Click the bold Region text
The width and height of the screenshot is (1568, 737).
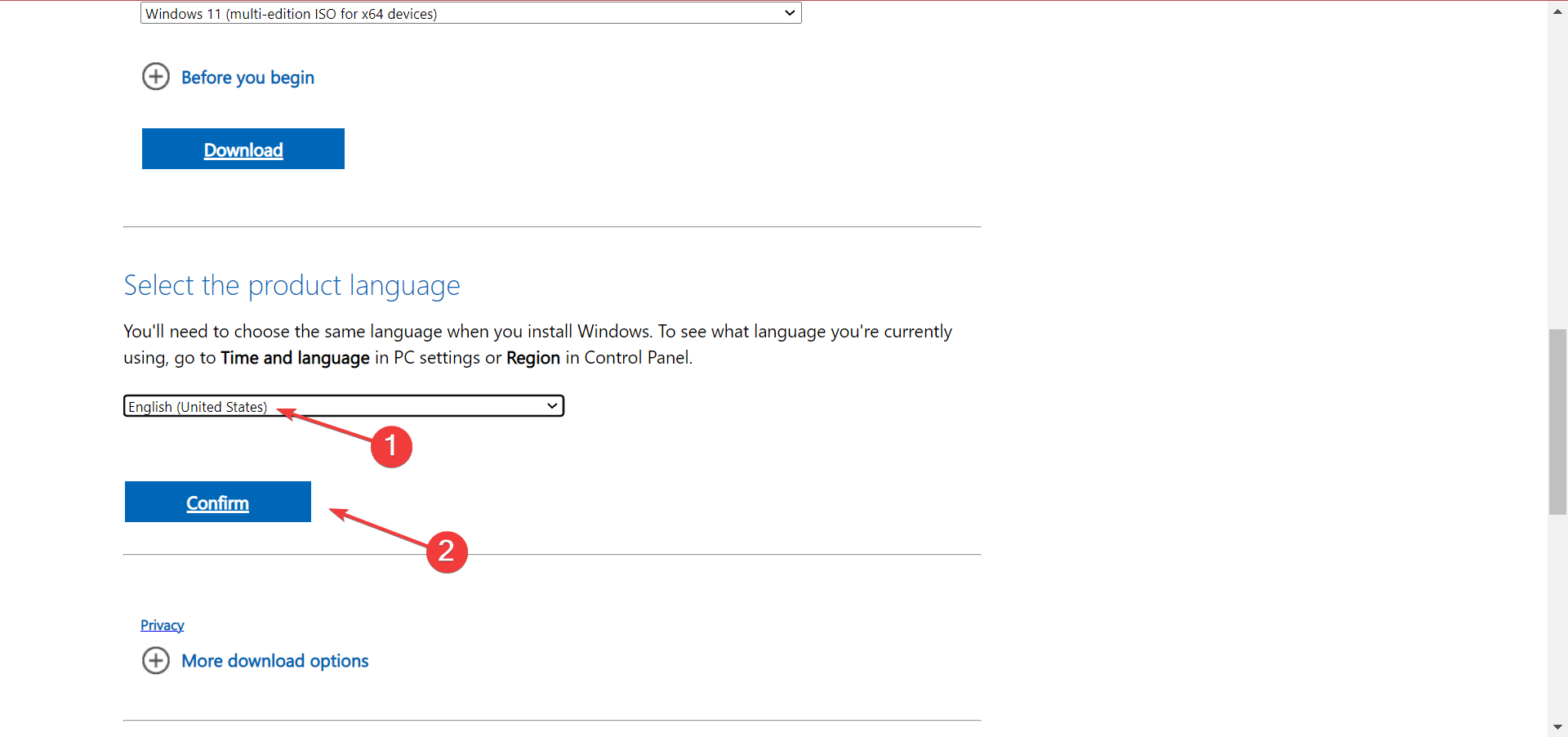click(533, 358)
